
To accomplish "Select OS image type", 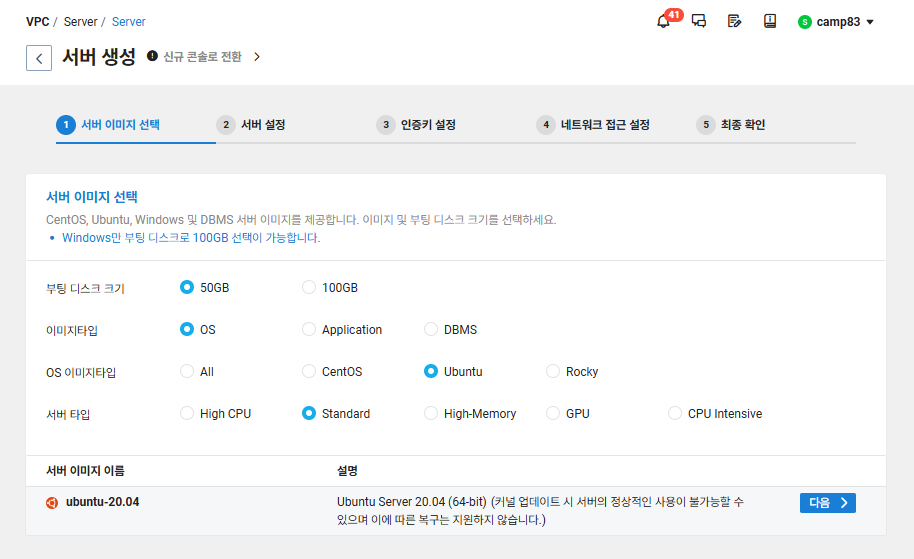I will point(187,329).
